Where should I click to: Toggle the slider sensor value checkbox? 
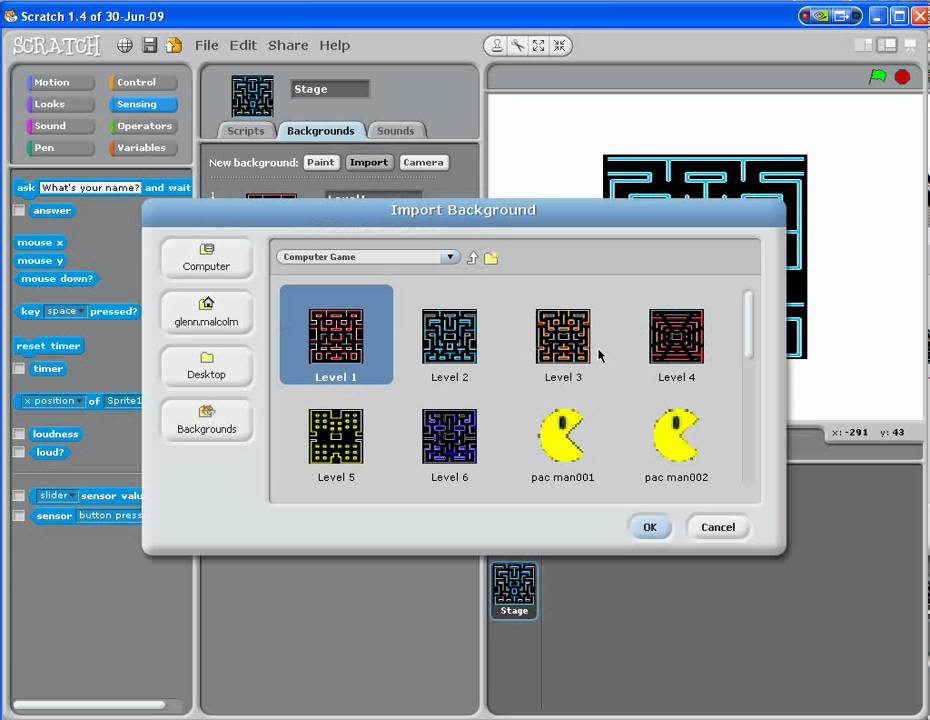point(19,496)
